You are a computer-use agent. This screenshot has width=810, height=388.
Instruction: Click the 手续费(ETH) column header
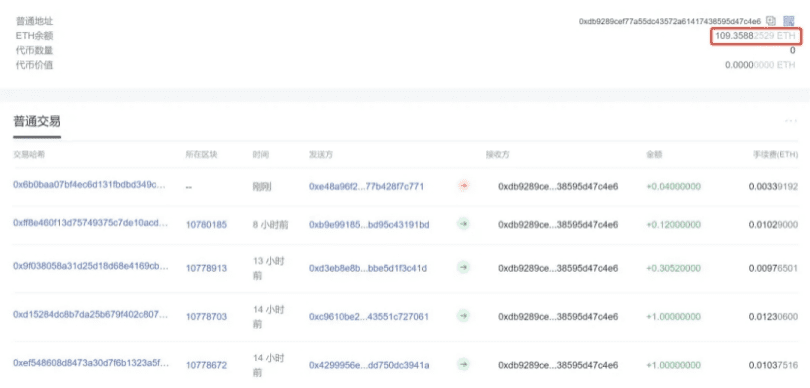point(775,154)
